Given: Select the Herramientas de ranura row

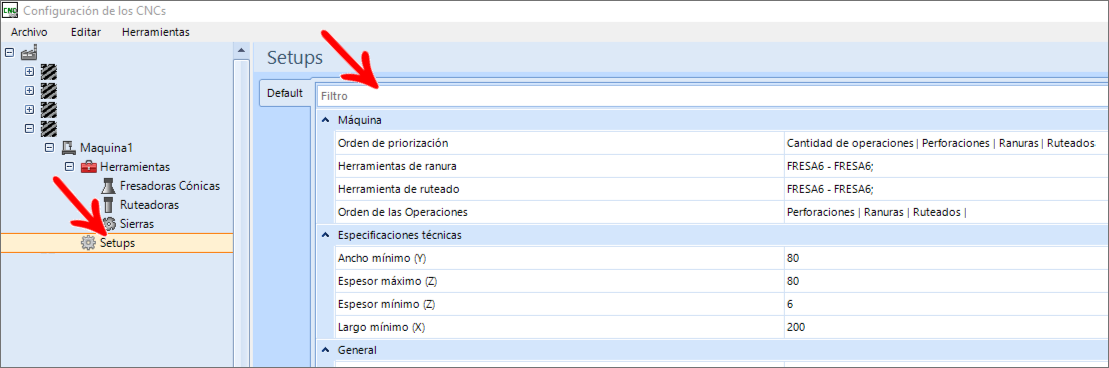Looking at the screenshot, I should click(x=559, y=166).
